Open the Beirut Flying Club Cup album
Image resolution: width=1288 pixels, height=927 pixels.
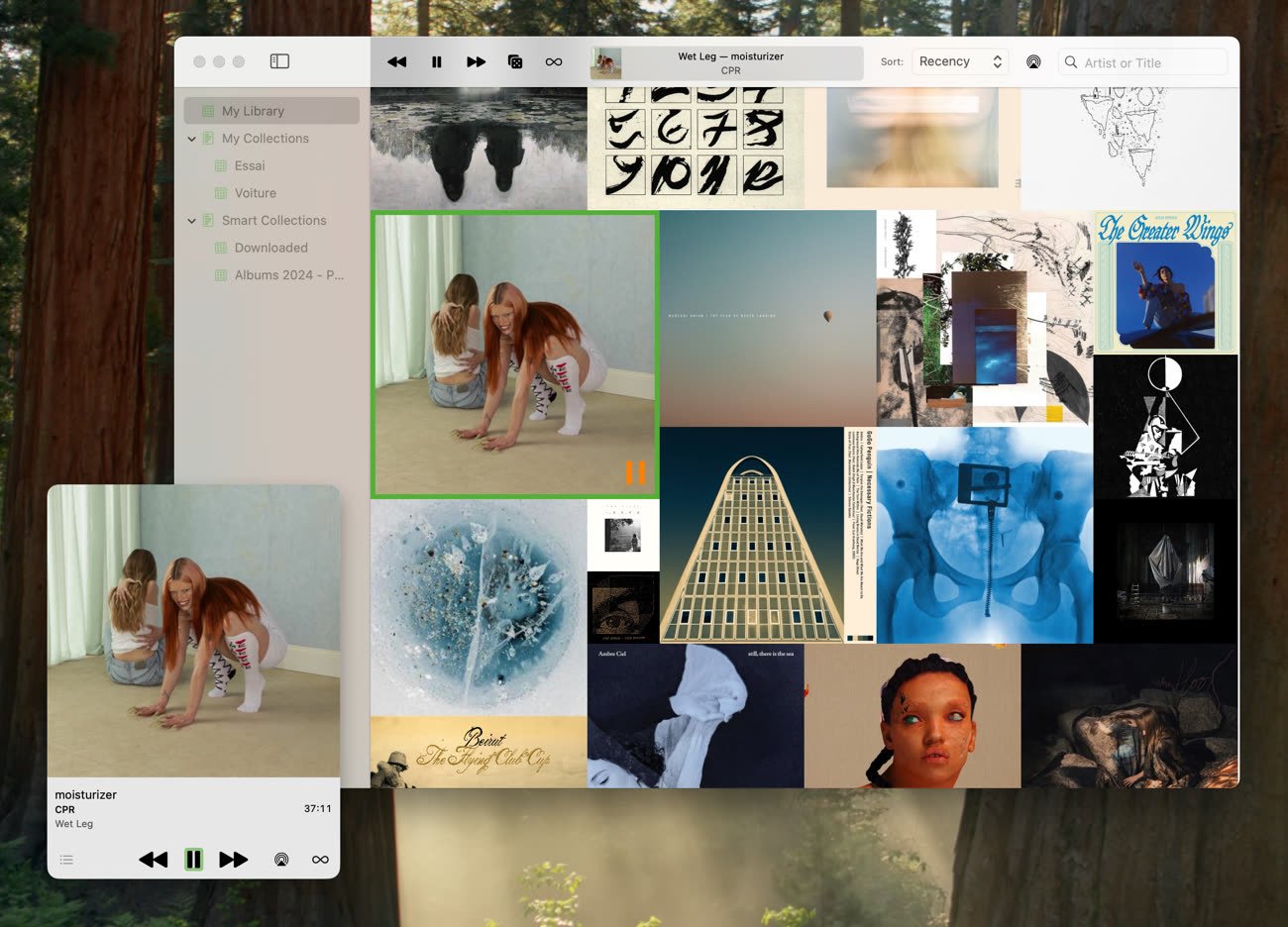(479, 752)
